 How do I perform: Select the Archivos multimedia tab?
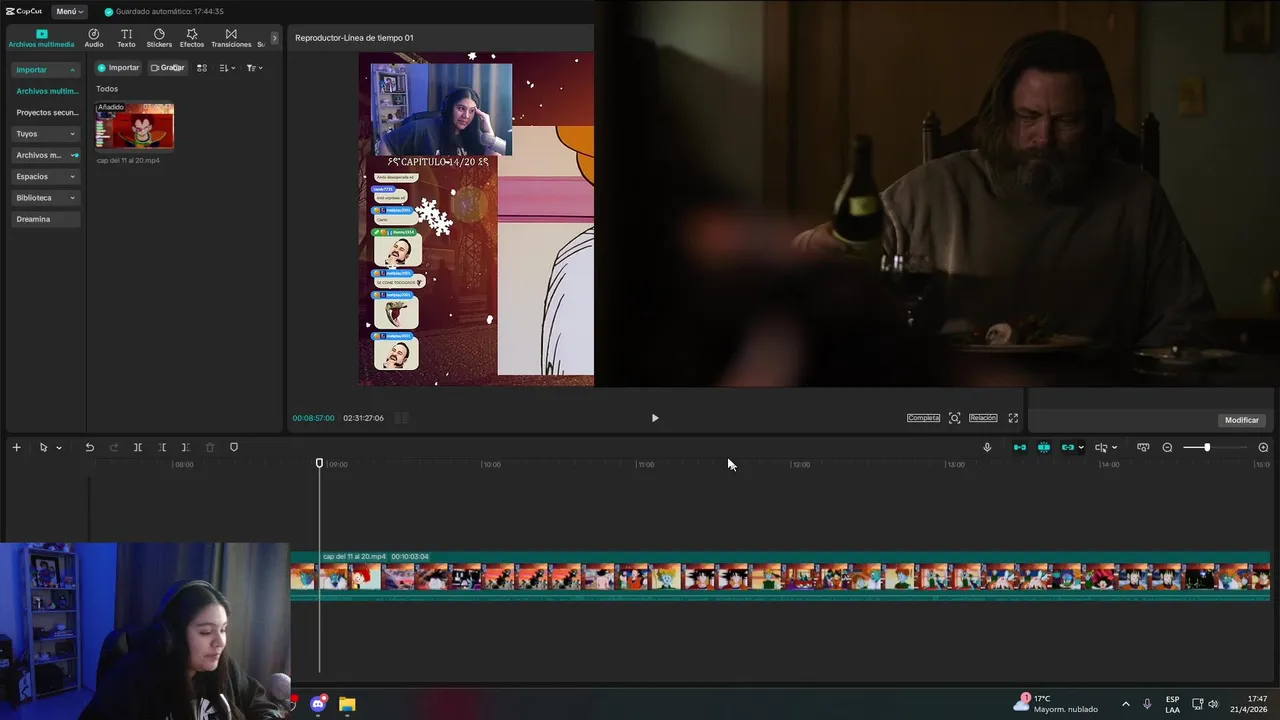[41, 38]
